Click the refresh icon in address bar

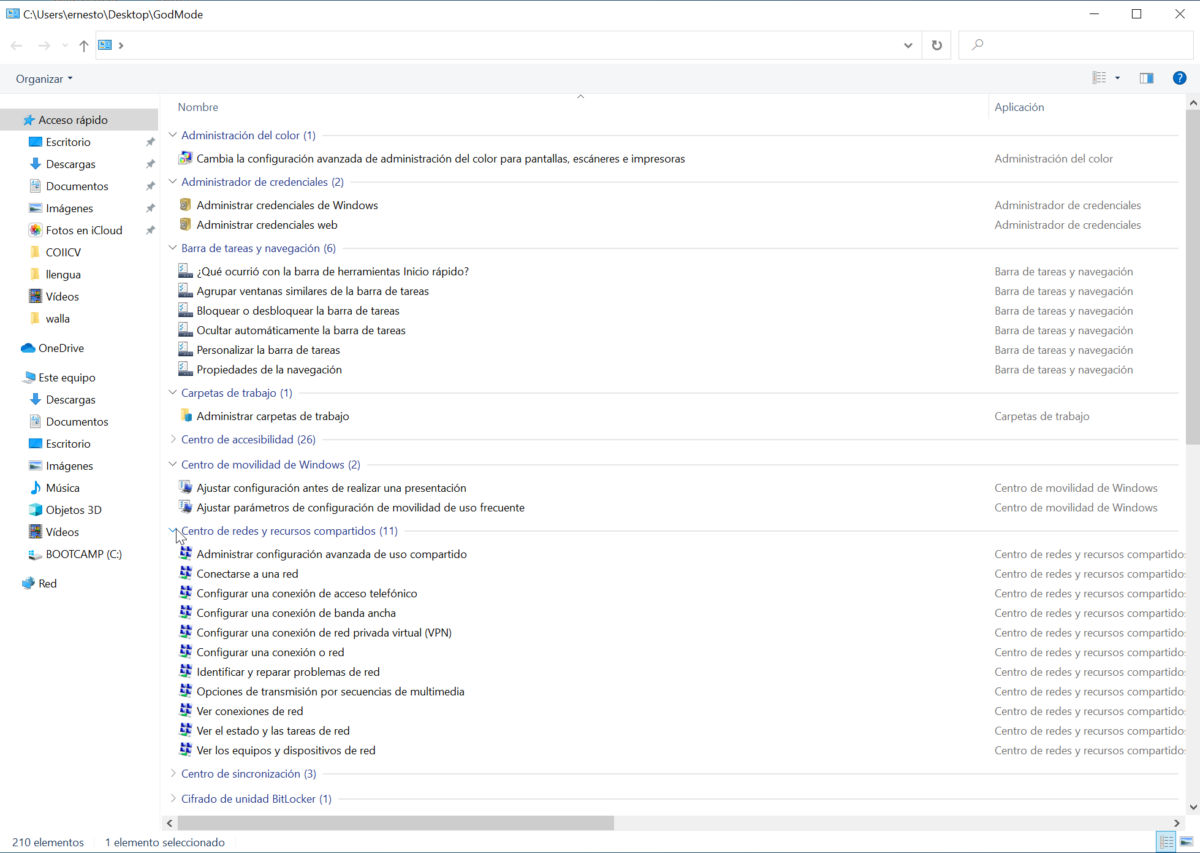click(x=936, y=45)
